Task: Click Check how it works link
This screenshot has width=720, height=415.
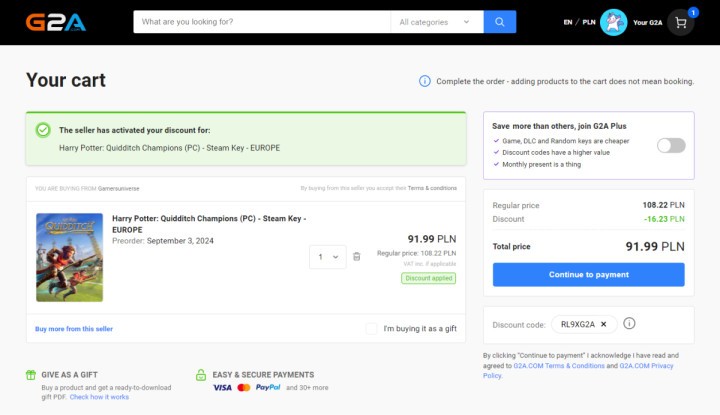Action: point(99,397)
